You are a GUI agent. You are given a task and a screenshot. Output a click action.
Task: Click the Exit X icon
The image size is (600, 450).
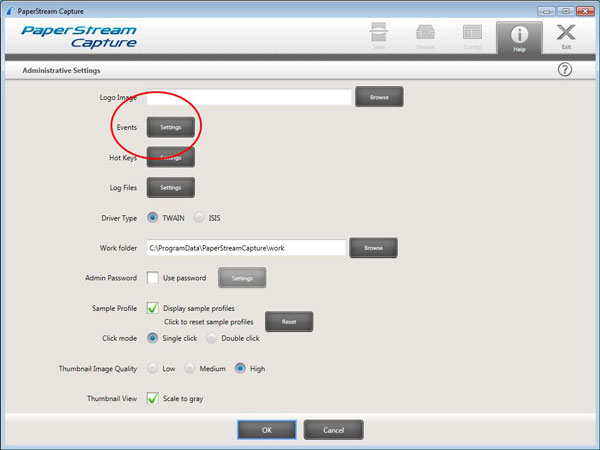(x=566, y=36)
